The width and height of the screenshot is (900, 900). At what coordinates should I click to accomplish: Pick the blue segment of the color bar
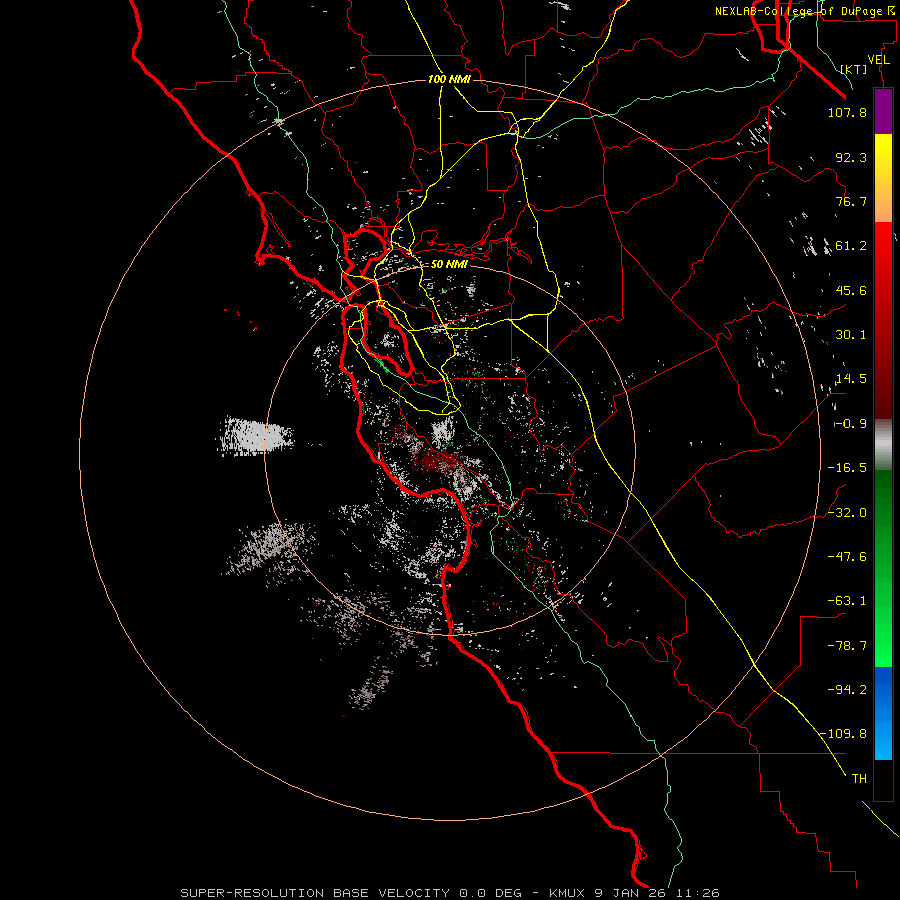click(x=883, y=713)
